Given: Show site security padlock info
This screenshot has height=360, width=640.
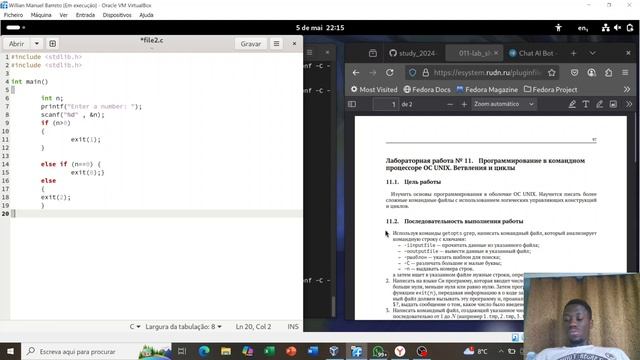Looking at the screenshot, I should click(x=426, y=73).
